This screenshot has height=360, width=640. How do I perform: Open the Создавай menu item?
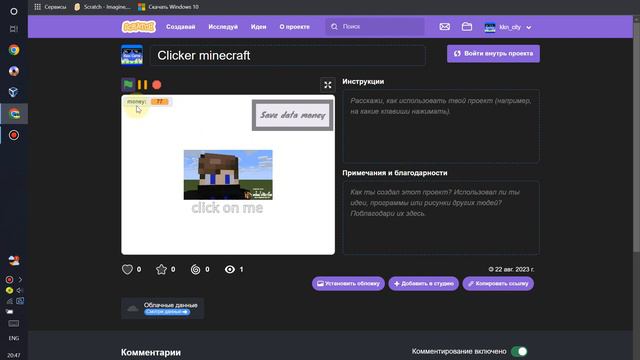point(180,27)
